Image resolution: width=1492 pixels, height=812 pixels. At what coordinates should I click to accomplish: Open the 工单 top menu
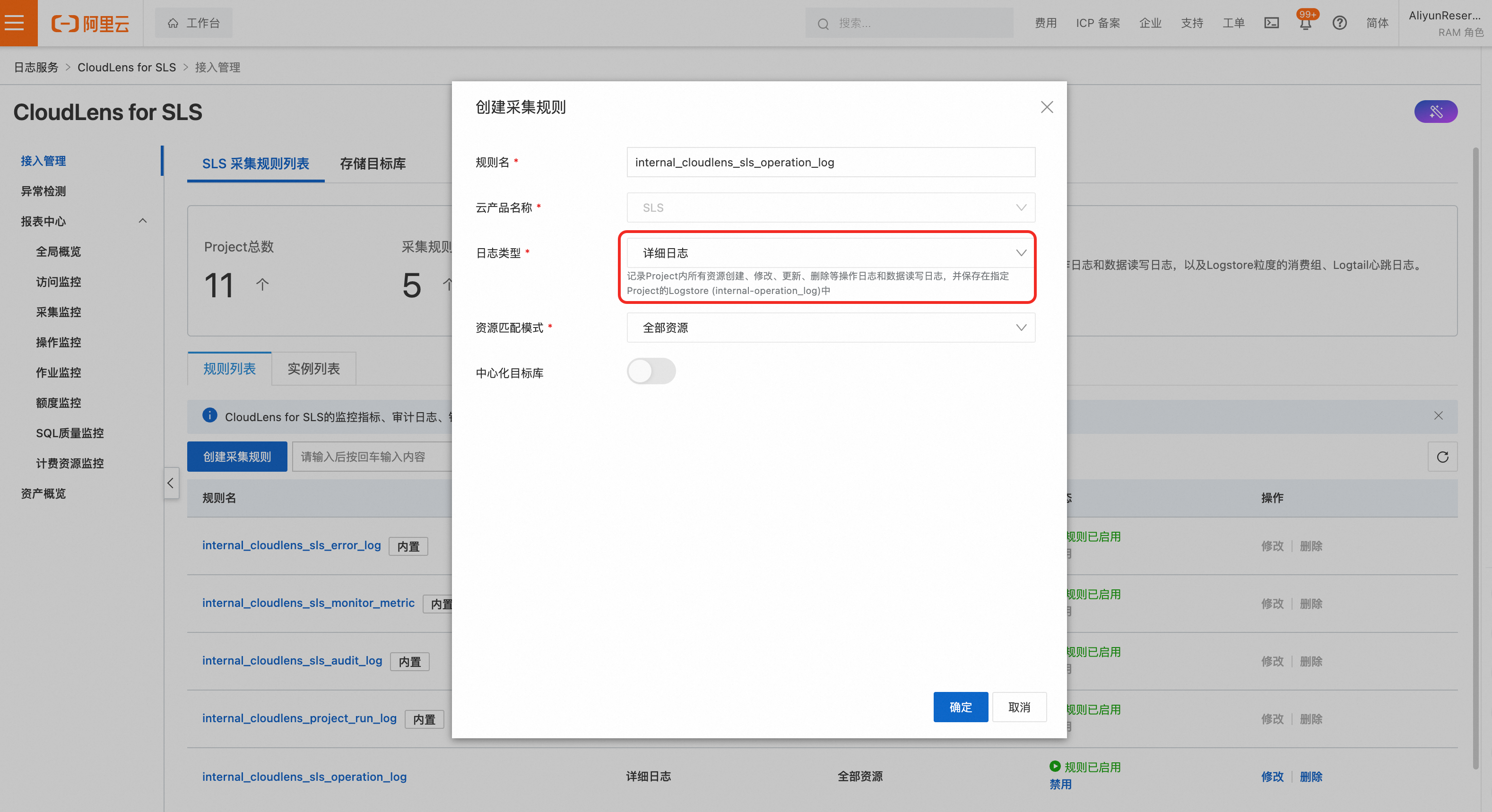(1233, 23)
